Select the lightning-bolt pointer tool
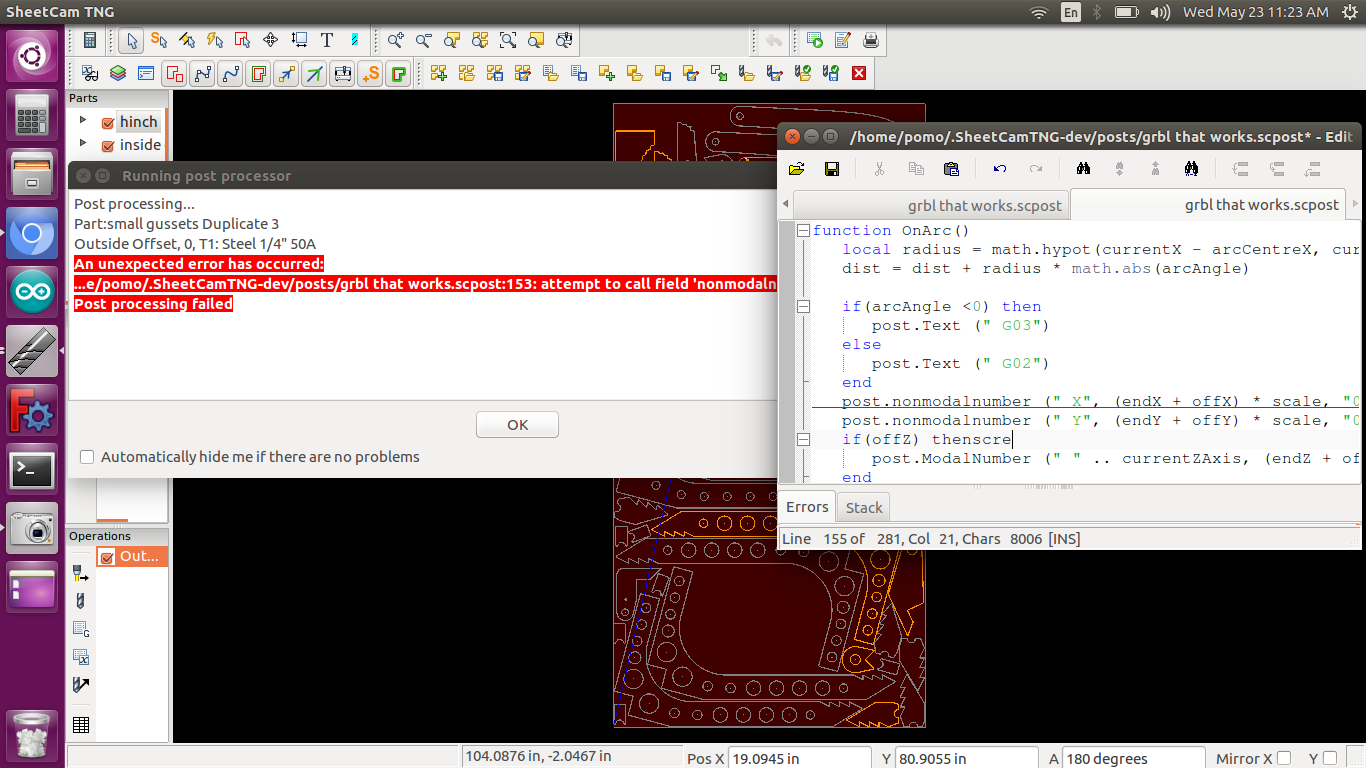The height and width of the screenshot is (768, 1366). (x=214, y=40)
